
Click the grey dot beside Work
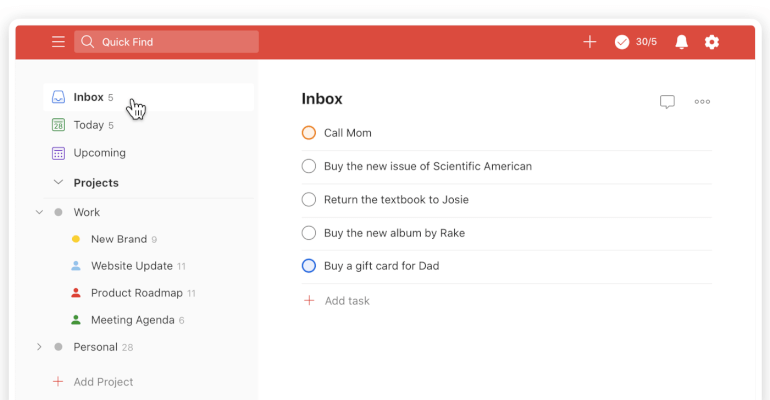(x=58, y=212)
